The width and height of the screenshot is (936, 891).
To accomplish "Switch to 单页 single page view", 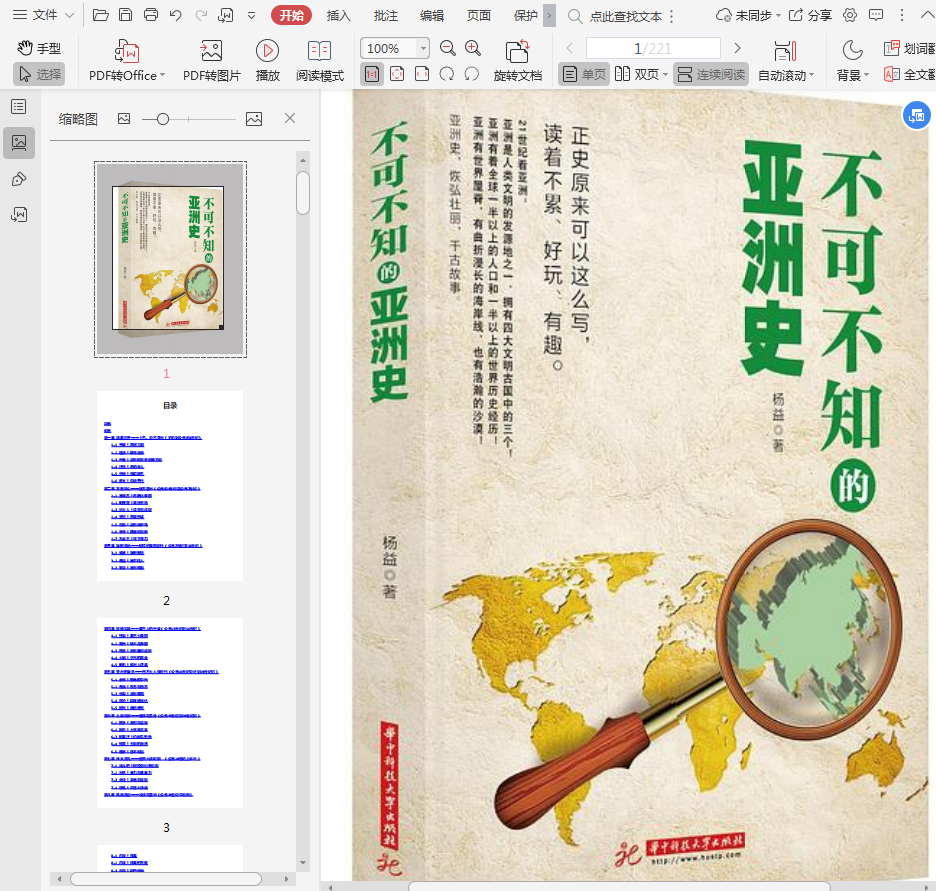I will pyautogui.click(x=584, y=75).
